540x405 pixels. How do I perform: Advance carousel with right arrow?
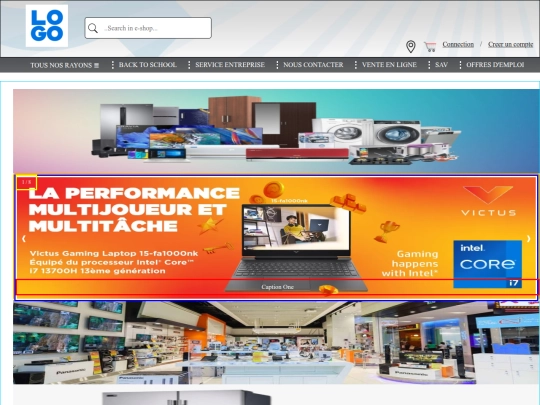coord(529,239)
